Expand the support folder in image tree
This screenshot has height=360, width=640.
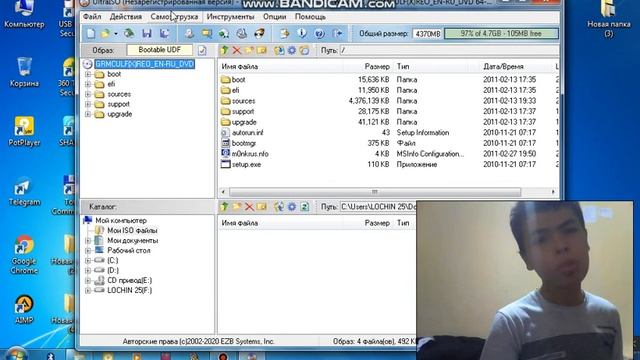pyautogui.click(x=88, y=104)
